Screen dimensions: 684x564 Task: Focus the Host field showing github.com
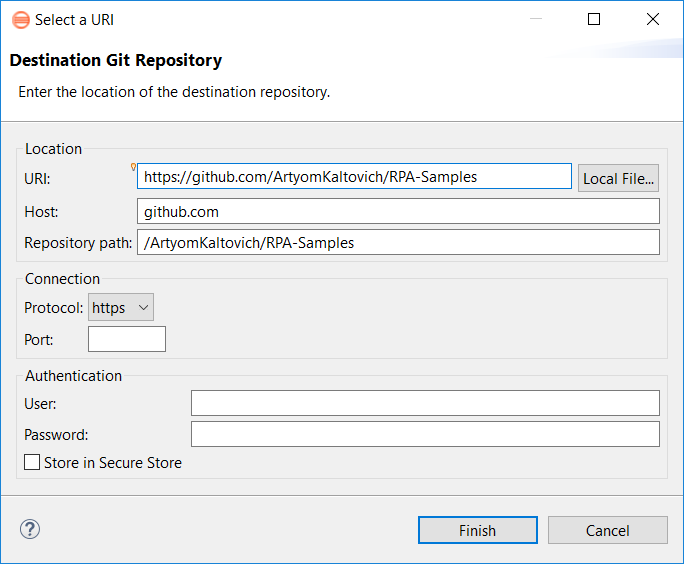coord(398,211)
